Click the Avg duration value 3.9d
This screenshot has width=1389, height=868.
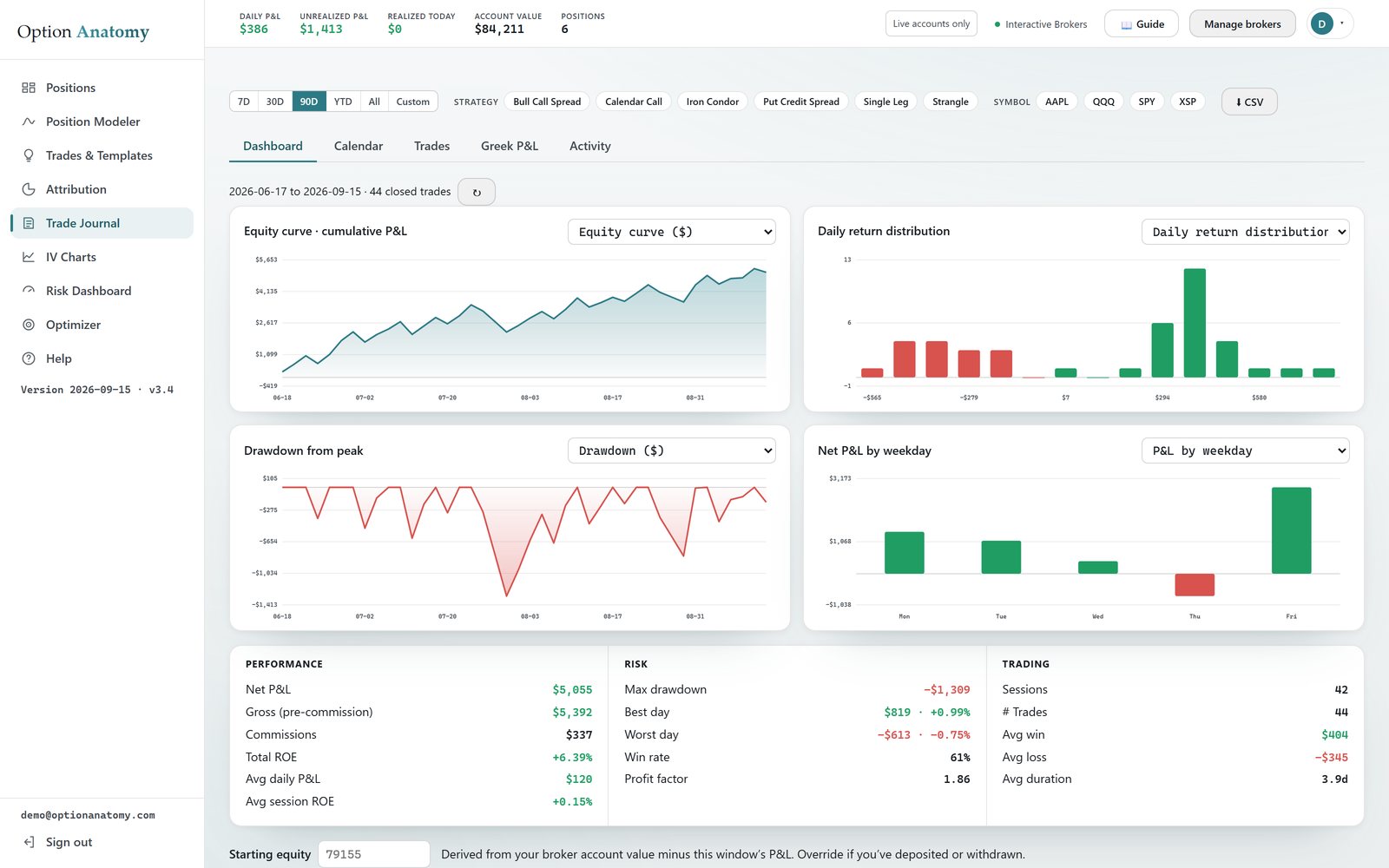pyautogui.click(x=1334, y=779)
